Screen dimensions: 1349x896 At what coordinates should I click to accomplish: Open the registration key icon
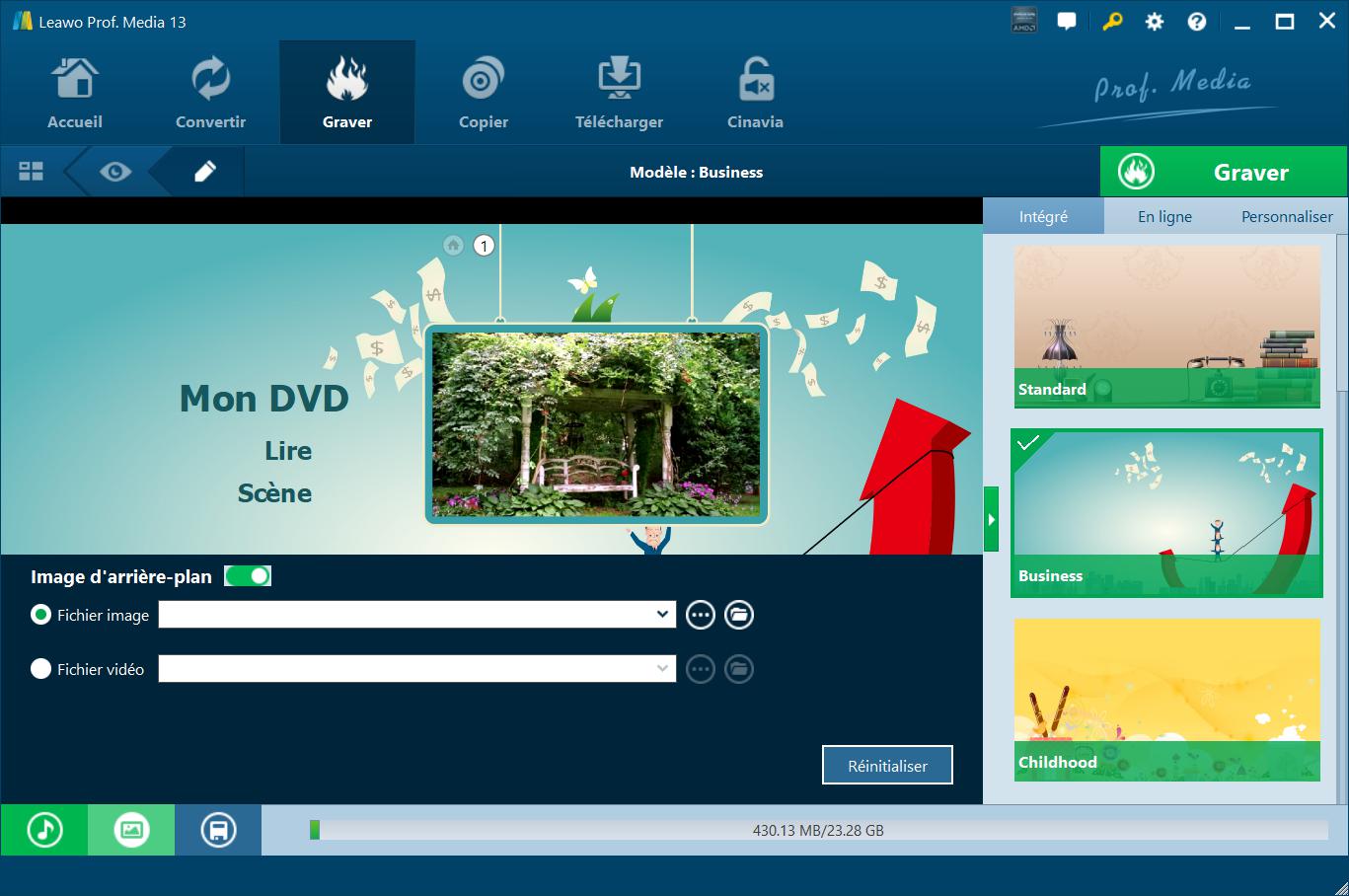pyautogui.click(x=1111, y=21)
